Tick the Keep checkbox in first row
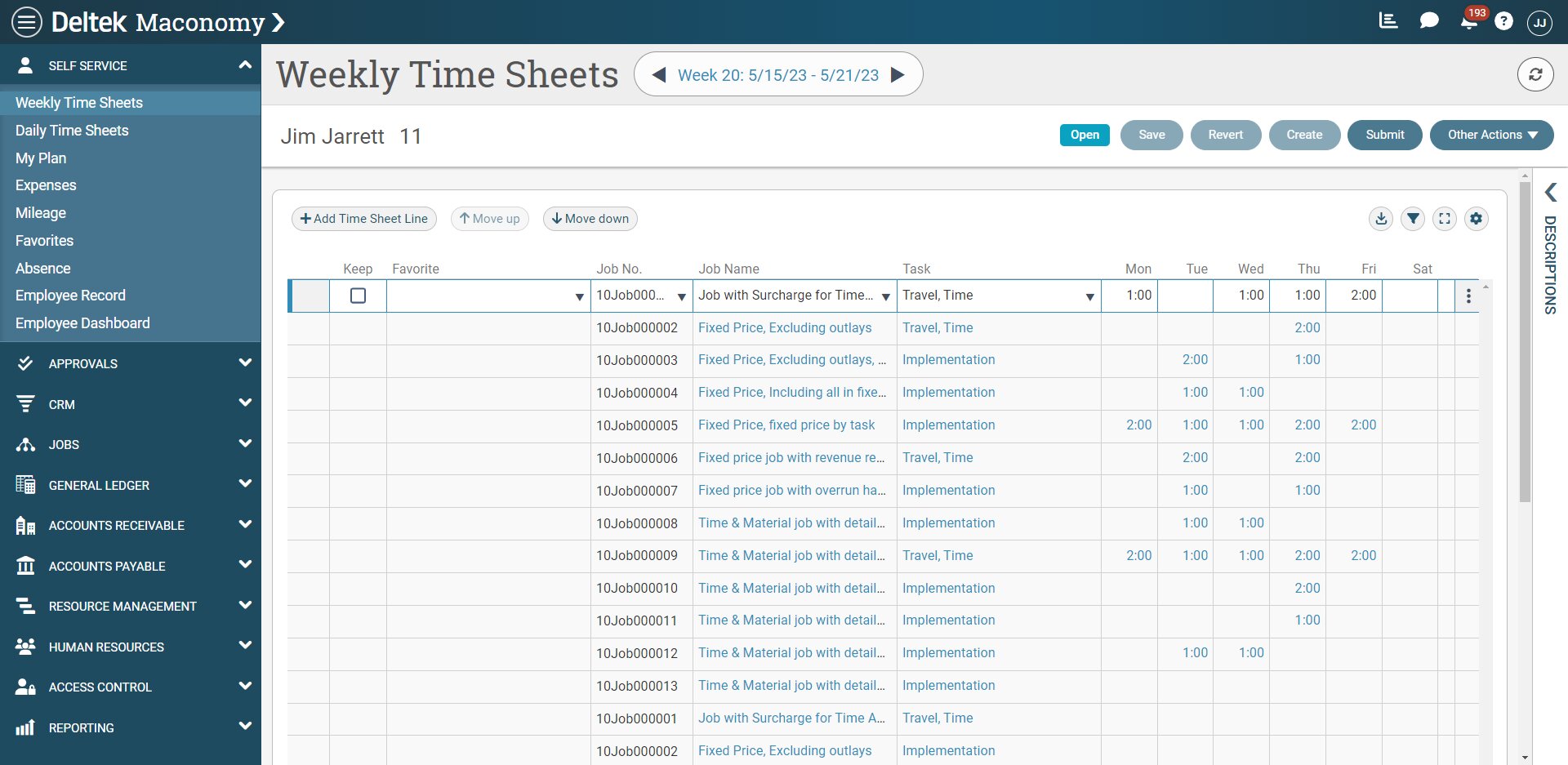This screenshot has width=1568, height=765. [x=358, y=296]
